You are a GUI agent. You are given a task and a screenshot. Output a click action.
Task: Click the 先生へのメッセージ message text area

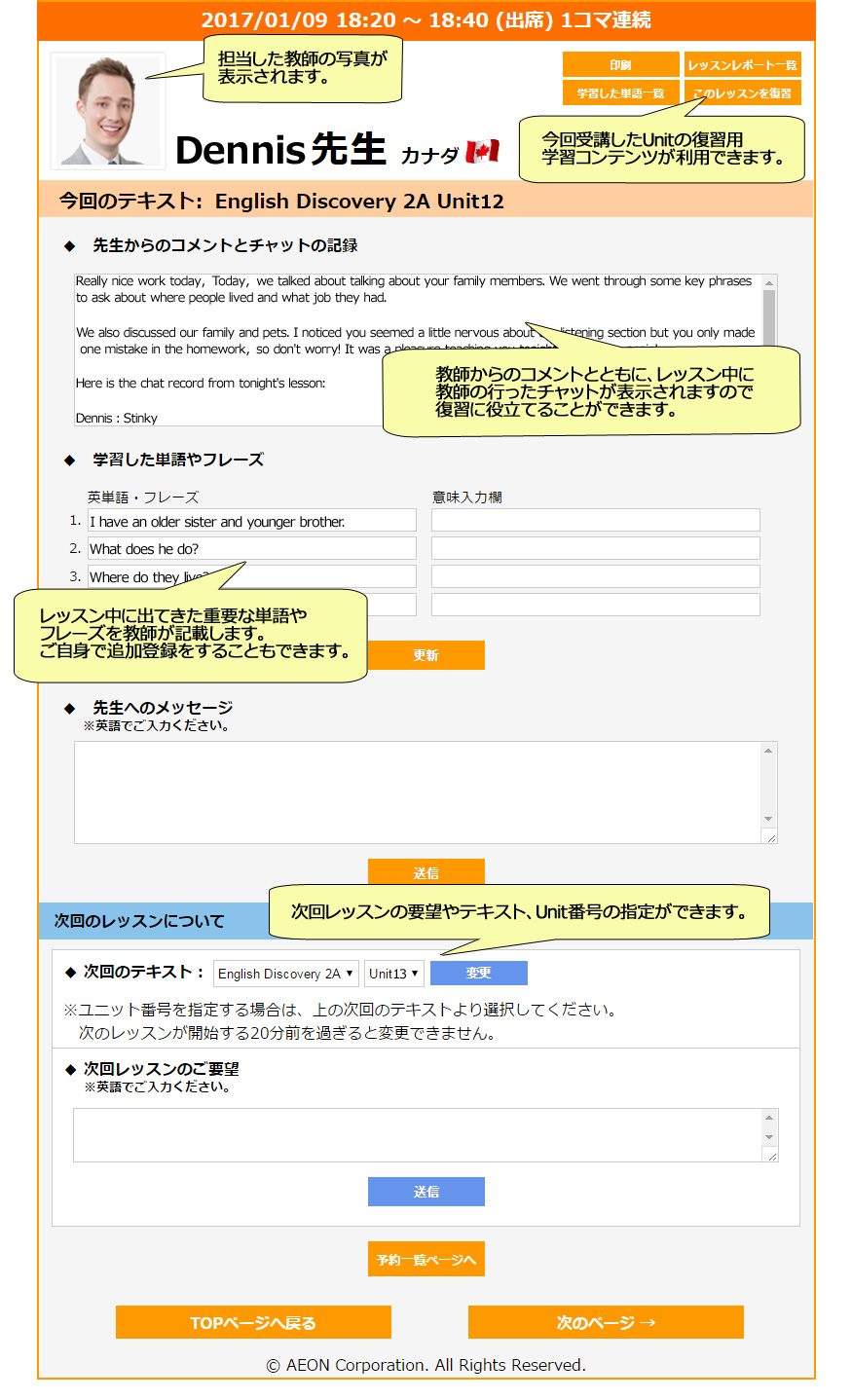[x=419, y=792]
